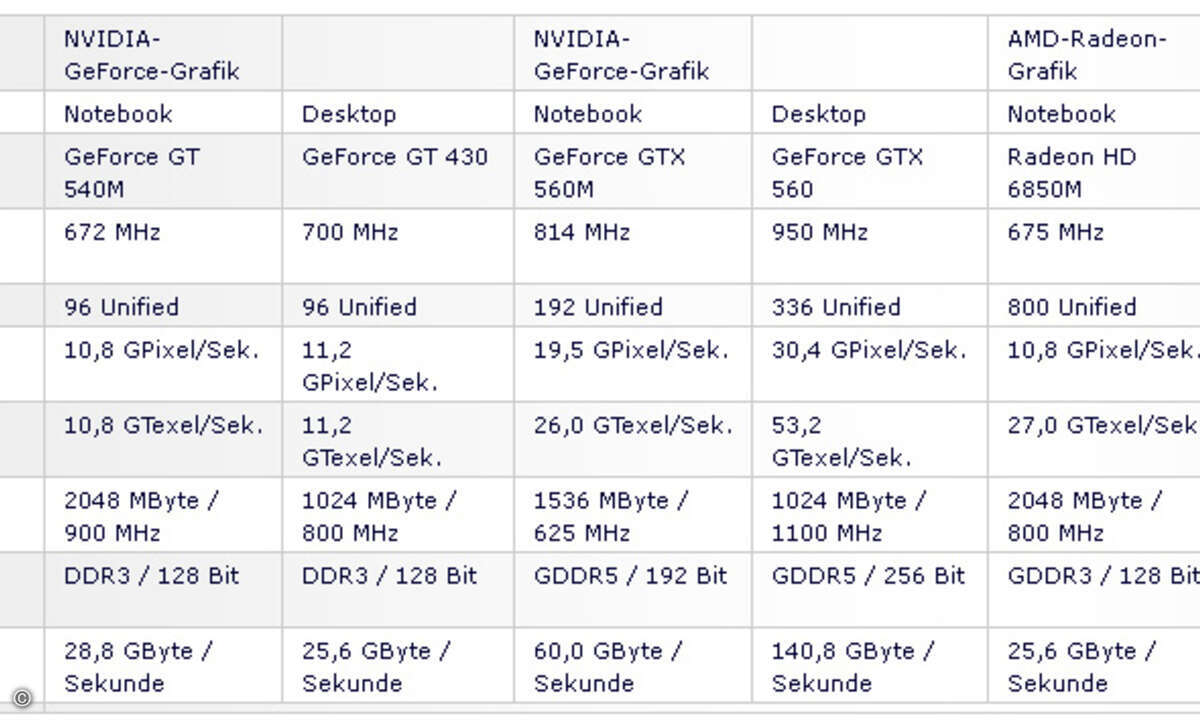1200x720 pixels.
Task: Click the 53,2 GTexel/Sek. value
Action: tap(841, 441)
